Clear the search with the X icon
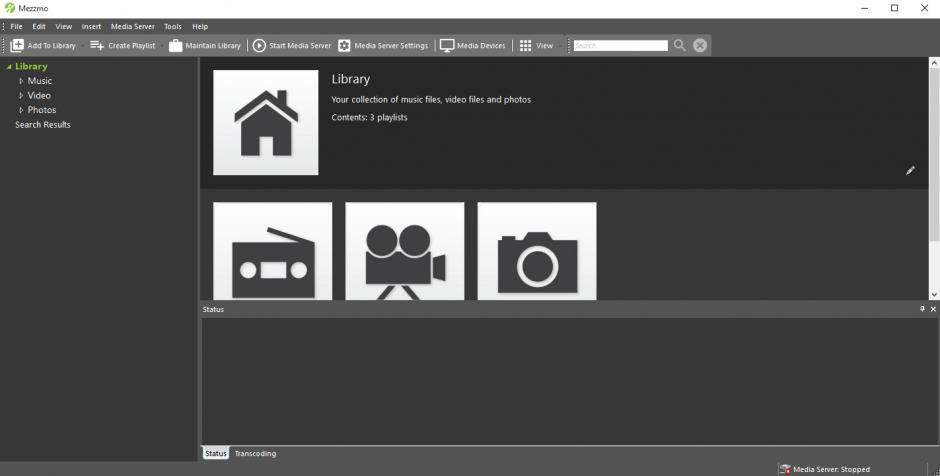940x476 pixels. coord(700,46)
